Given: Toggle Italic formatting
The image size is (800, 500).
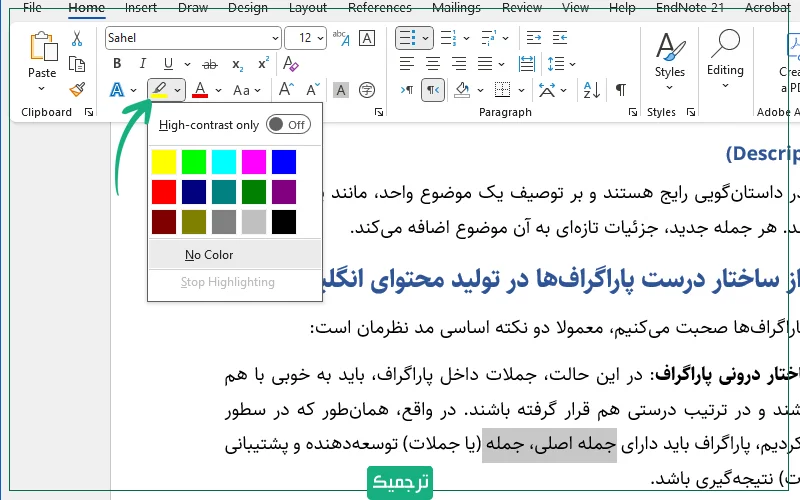Looking at the screenshot, I should (143, 64).
